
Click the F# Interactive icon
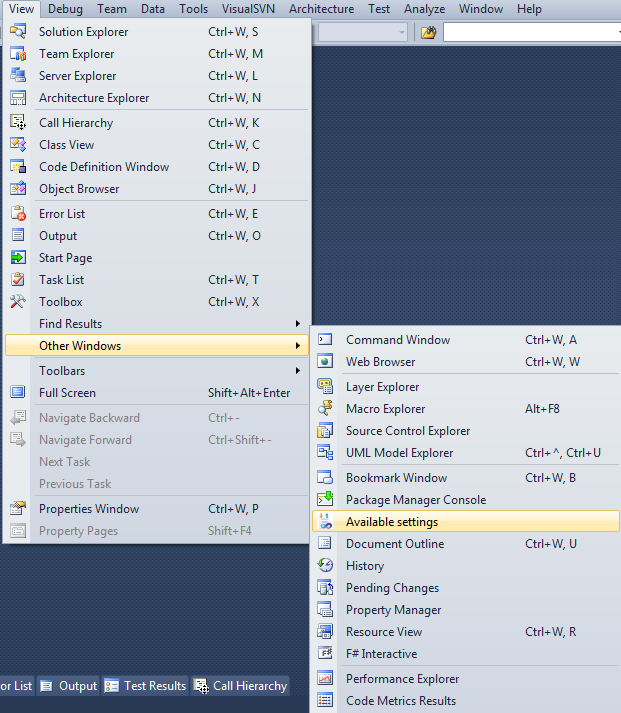tap(325, 654)
